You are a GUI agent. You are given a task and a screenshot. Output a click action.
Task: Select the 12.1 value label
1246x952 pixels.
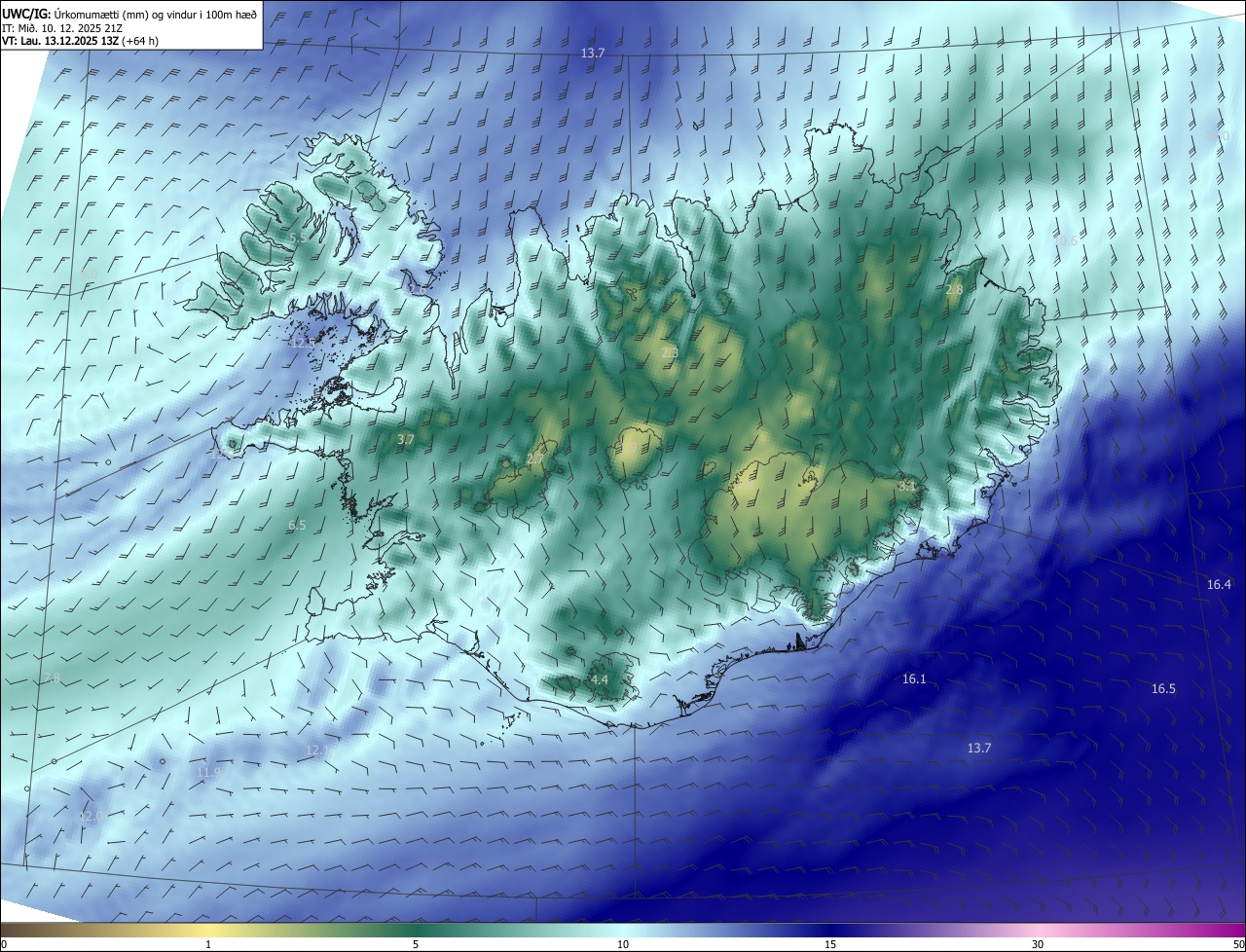click(316, 750)
